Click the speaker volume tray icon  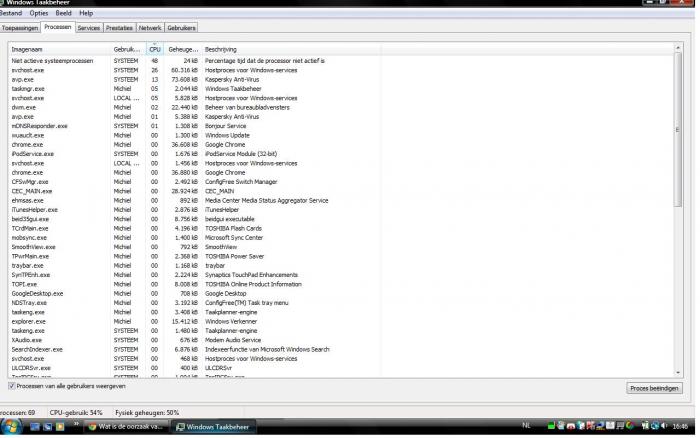point(665,426)
